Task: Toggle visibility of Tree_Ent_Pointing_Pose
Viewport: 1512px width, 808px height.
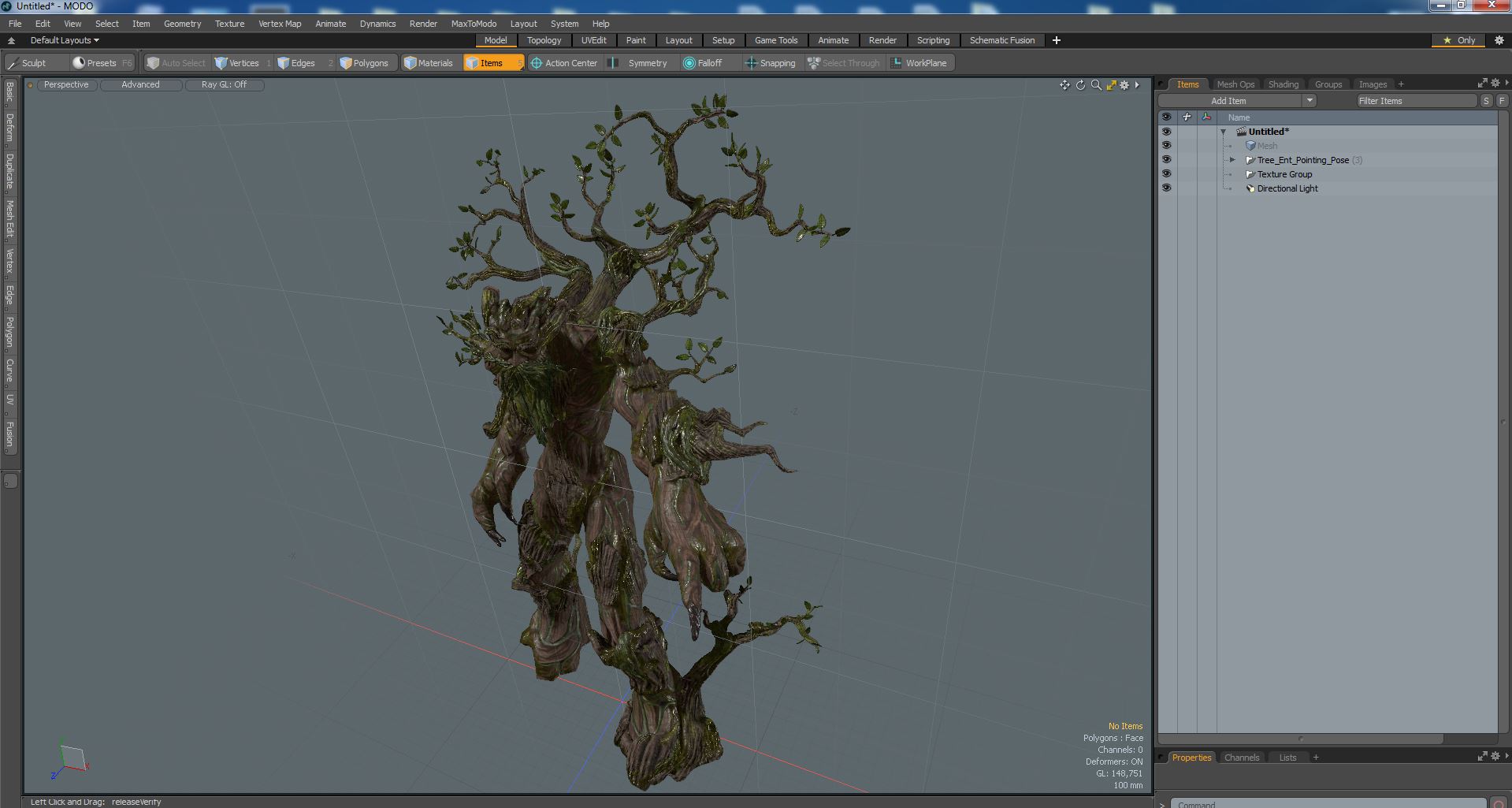Action: point(1166,160)
